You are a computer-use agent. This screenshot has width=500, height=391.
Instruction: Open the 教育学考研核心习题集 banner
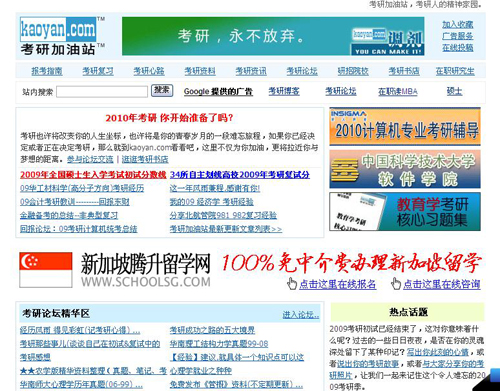(x=405, y=212)
